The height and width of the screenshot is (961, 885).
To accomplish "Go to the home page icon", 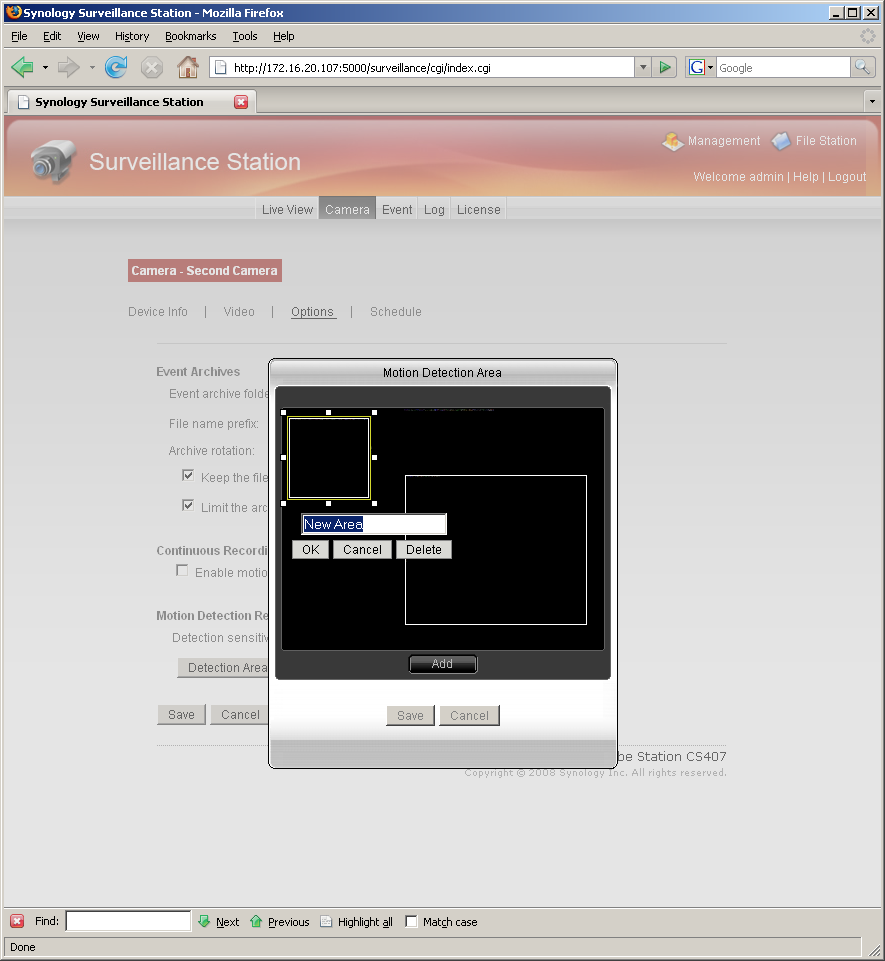I will (x=188, y=67).
